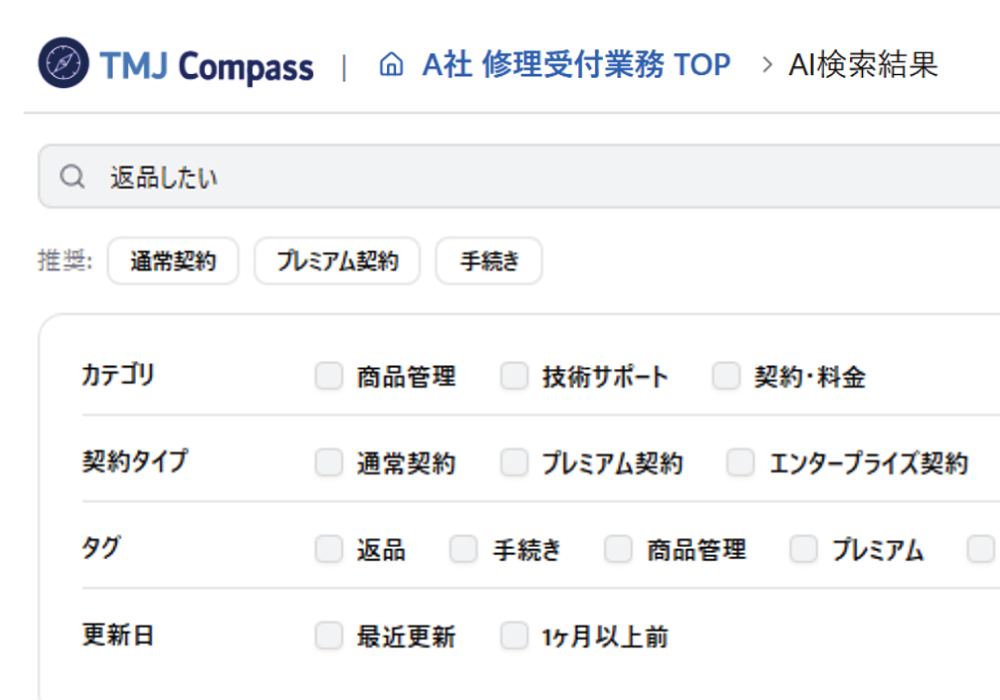Select the 手続き recommended chip
The width and height of the screenshot is (1000, 700).
(x=489, y=261)
